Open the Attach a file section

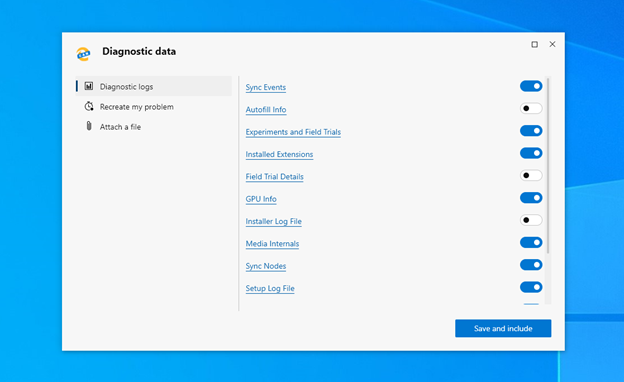154,127
